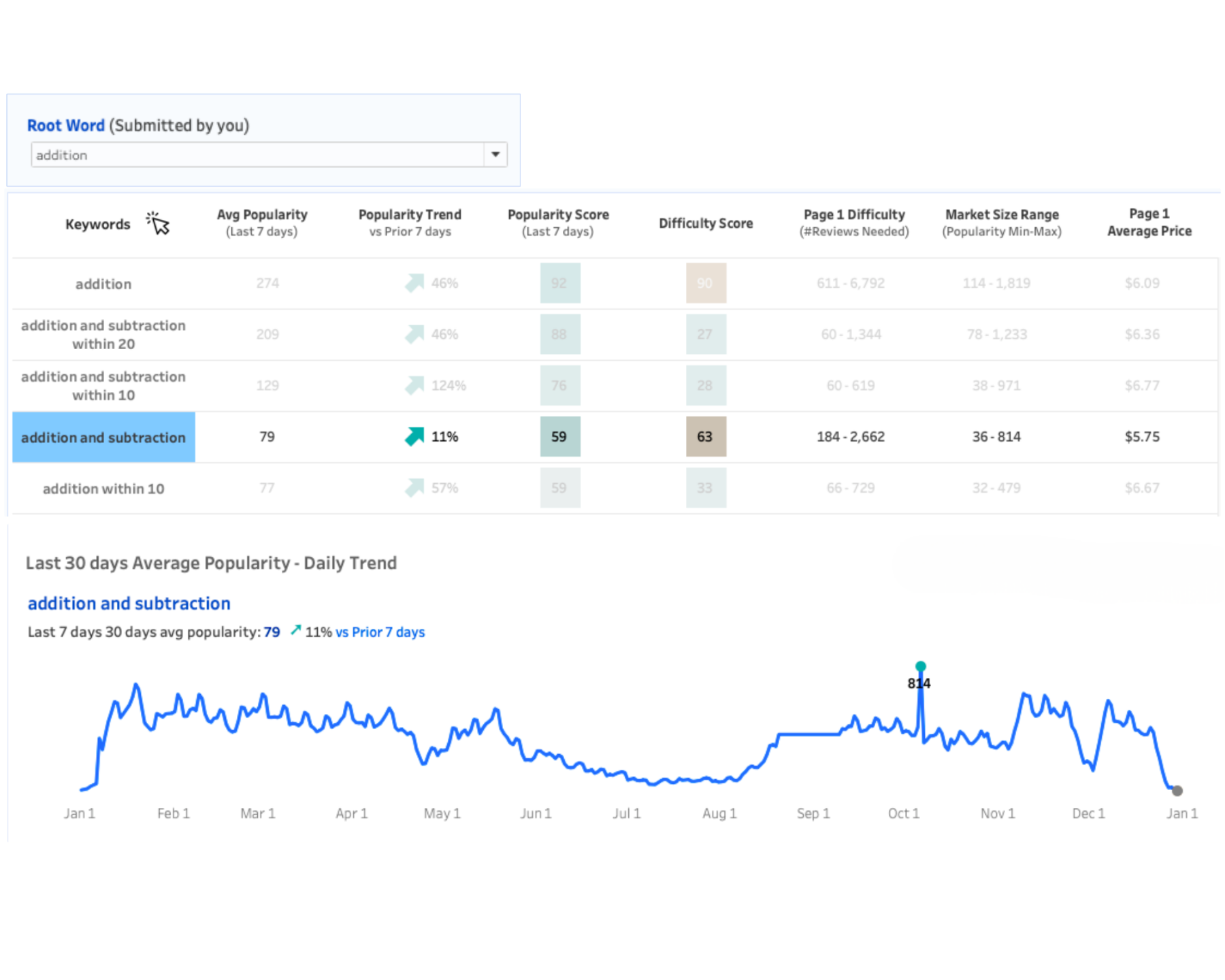
Task: Click the addition and subtraction chart title link
Action: (x=129, y=603)
